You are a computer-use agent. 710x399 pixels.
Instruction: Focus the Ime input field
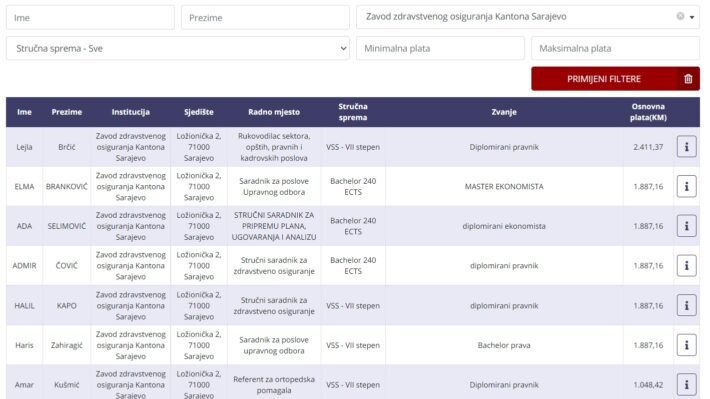(90, 18)
